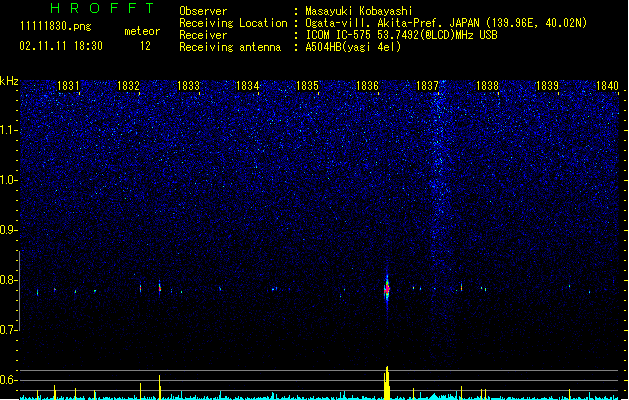Click the kHz axis unit label
The height and width of the screenshot is (400, 629).
(x=9, y=81)
